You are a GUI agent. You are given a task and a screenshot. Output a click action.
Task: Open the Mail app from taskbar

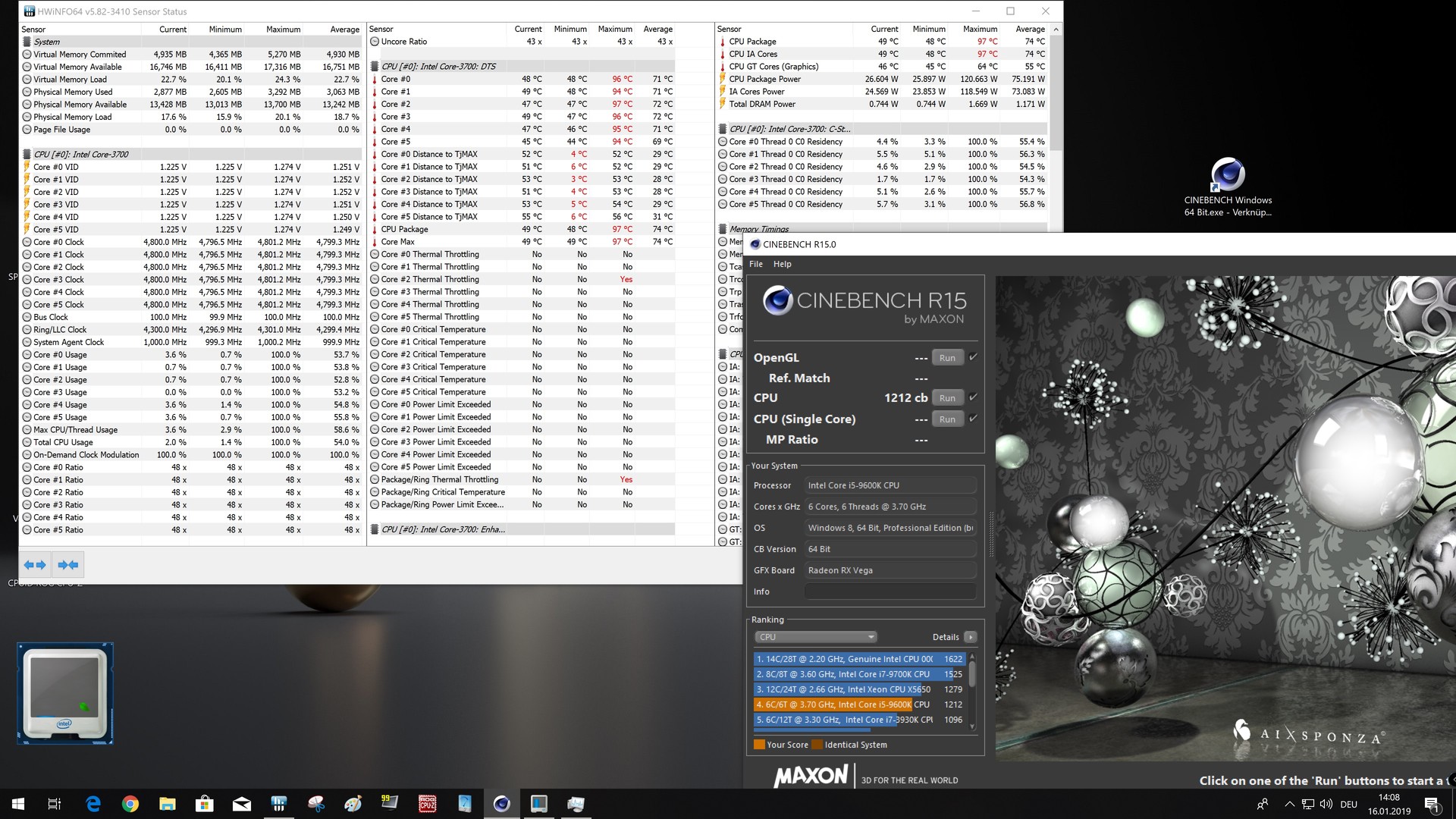pos(242,804)
